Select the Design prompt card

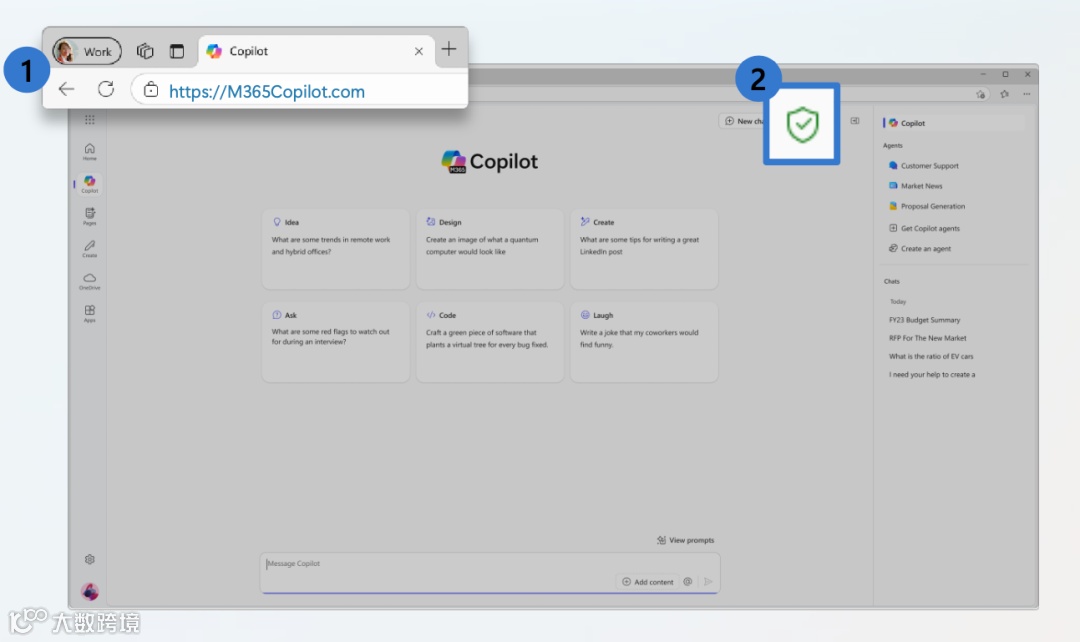(x=490, y=249)
